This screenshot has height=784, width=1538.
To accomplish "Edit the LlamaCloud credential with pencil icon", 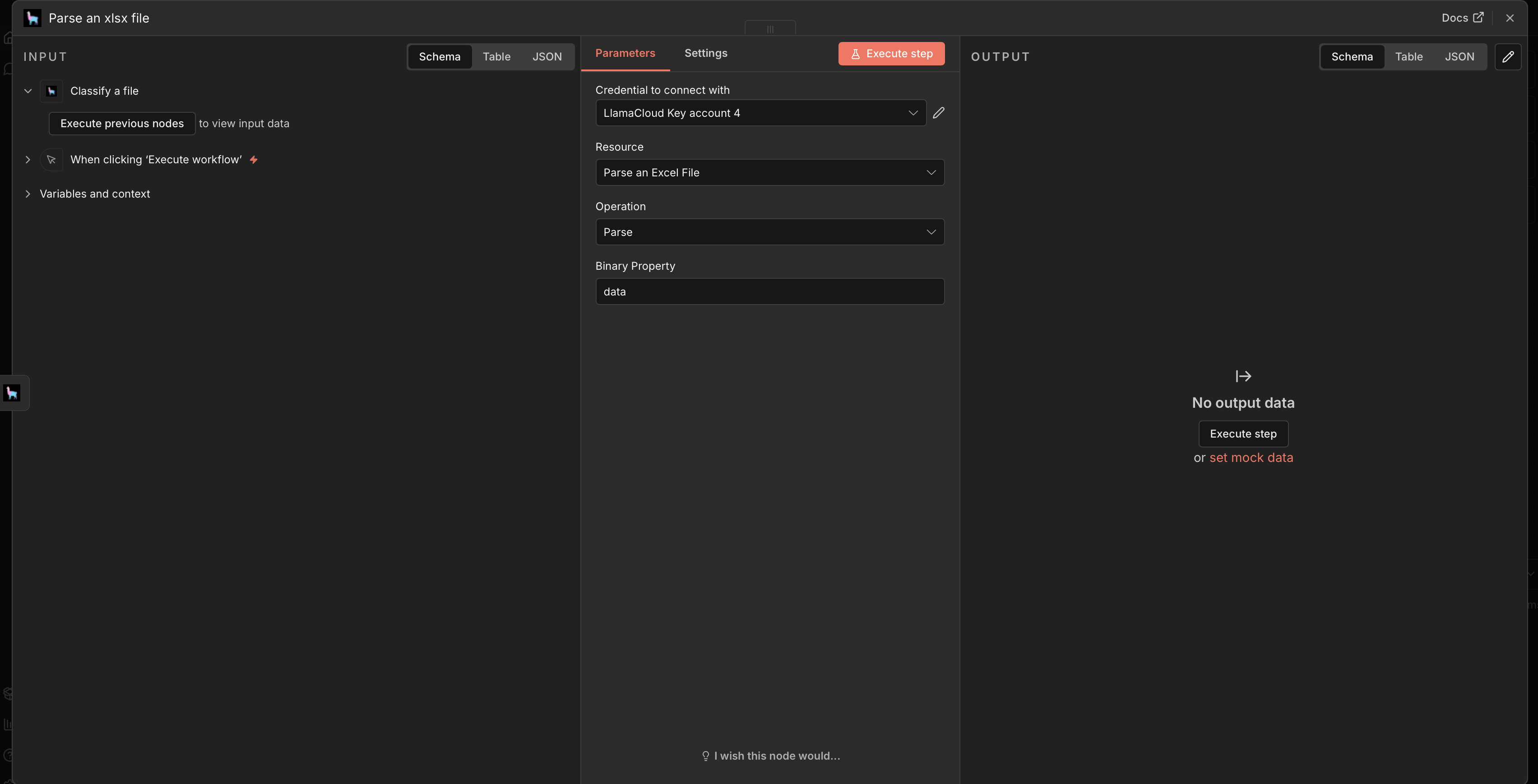I will (939, 113).
